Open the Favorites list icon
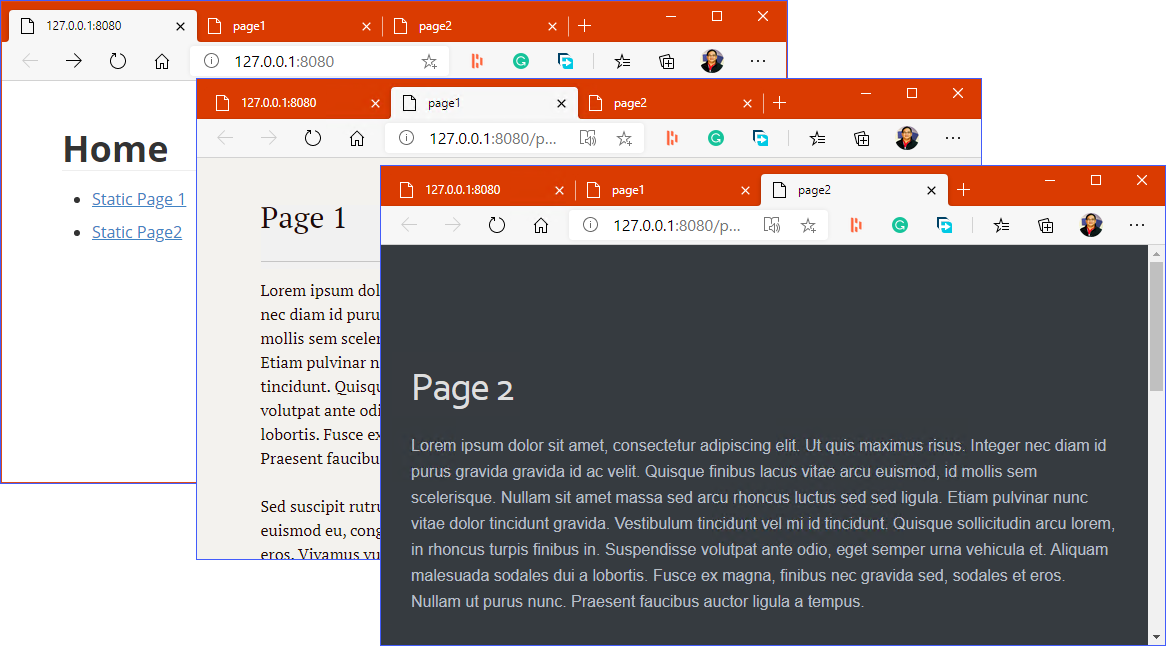 pyautogui.click(x=1001, y=225)
